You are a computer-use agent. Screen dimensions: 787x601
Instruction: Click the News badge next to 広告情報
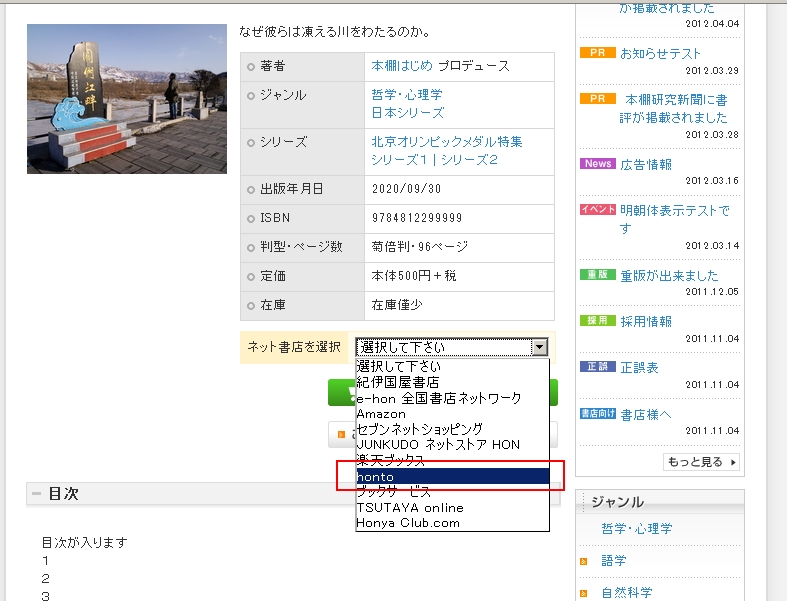(x=597, y=164)
